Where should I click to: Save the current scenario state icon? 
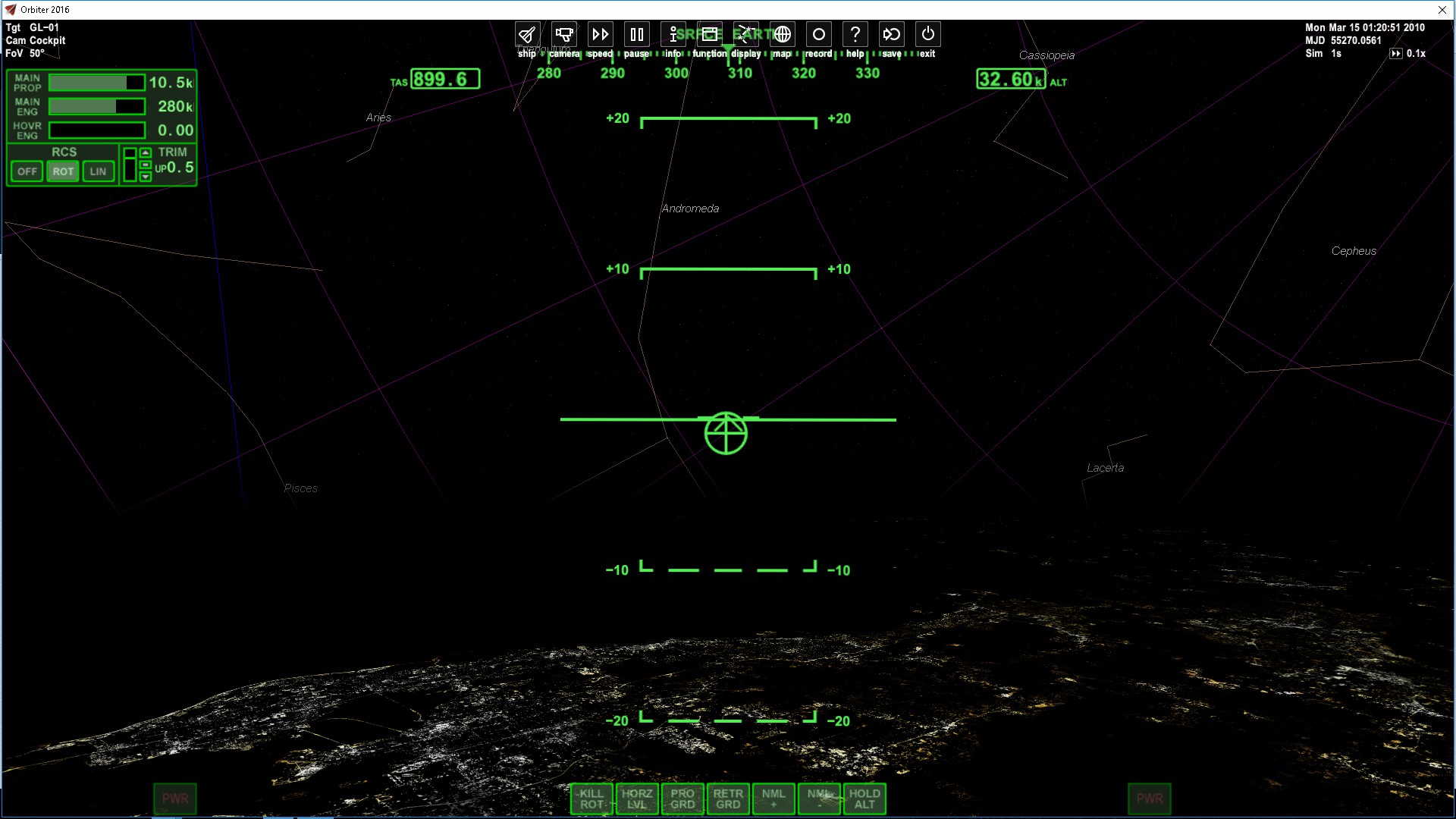click(891, 35)
